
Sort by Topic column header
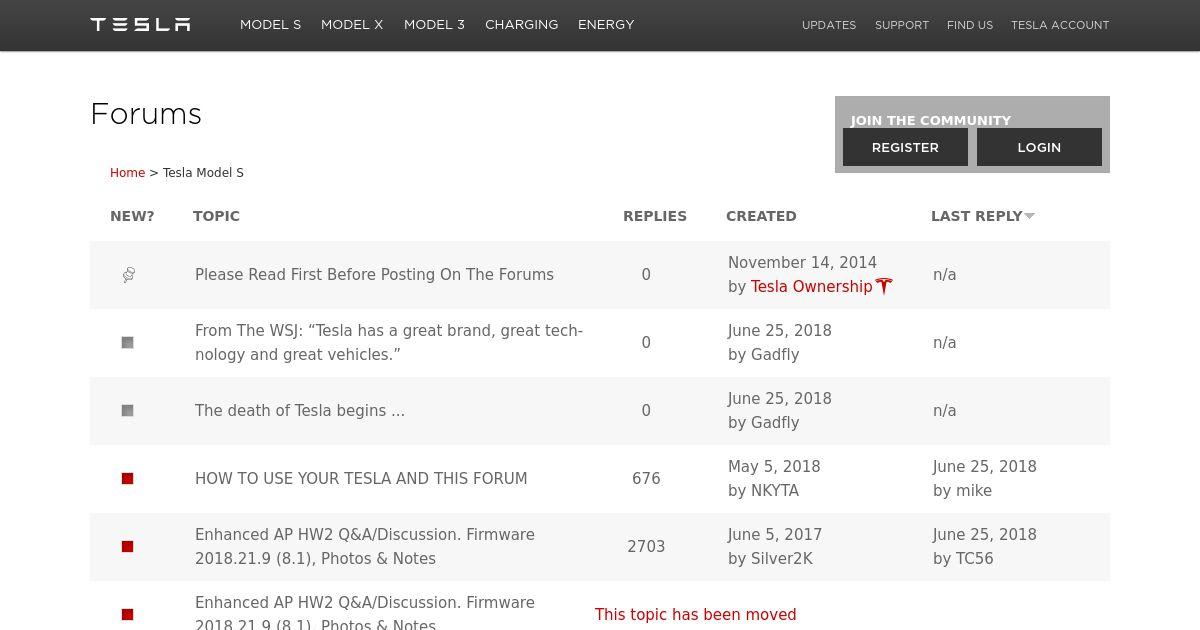[x=216, y=216]
